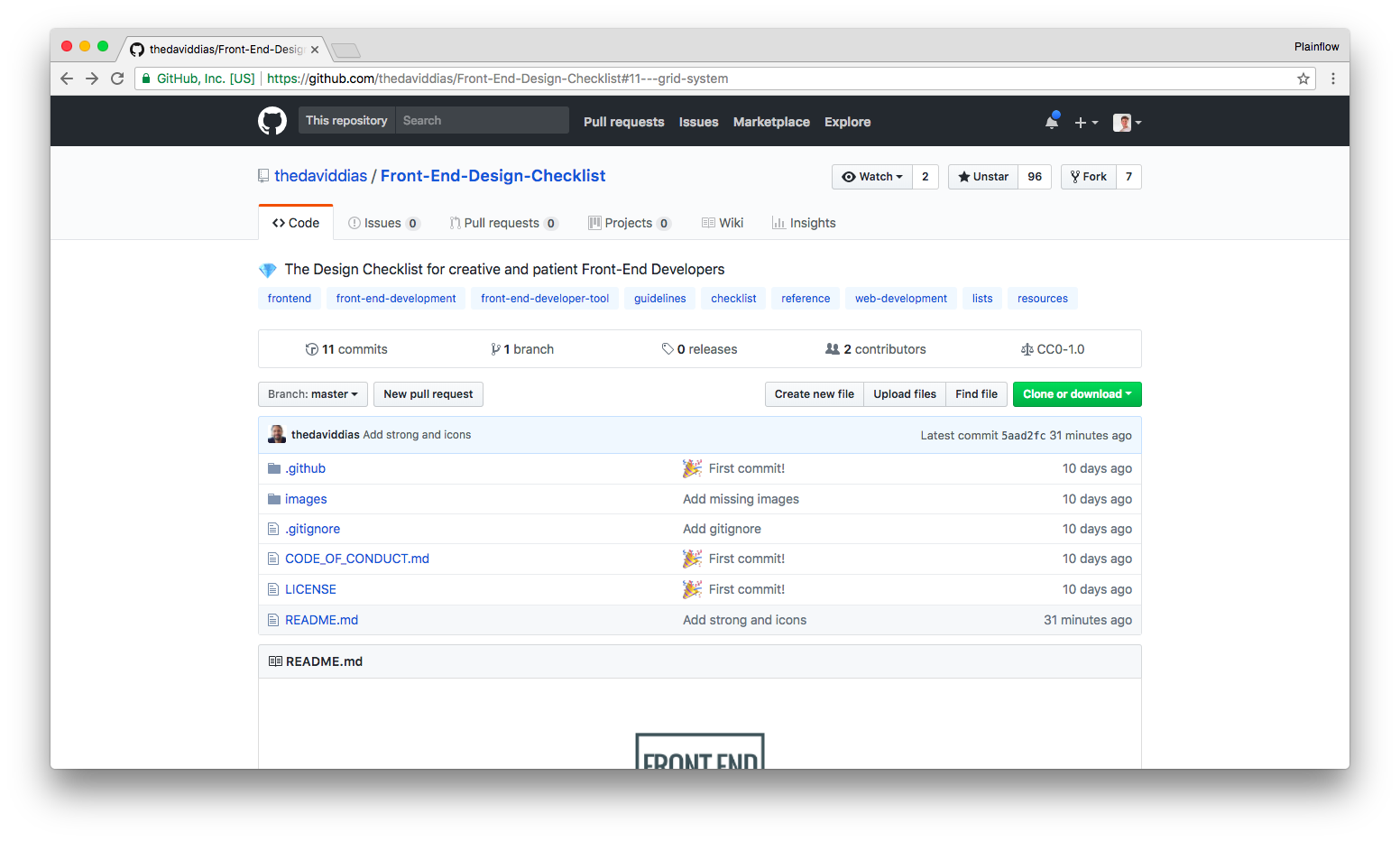Click the .gitignore file icon
Image resolution: width=1400 pixels, height=841 pixels.
tap(273, 529)
